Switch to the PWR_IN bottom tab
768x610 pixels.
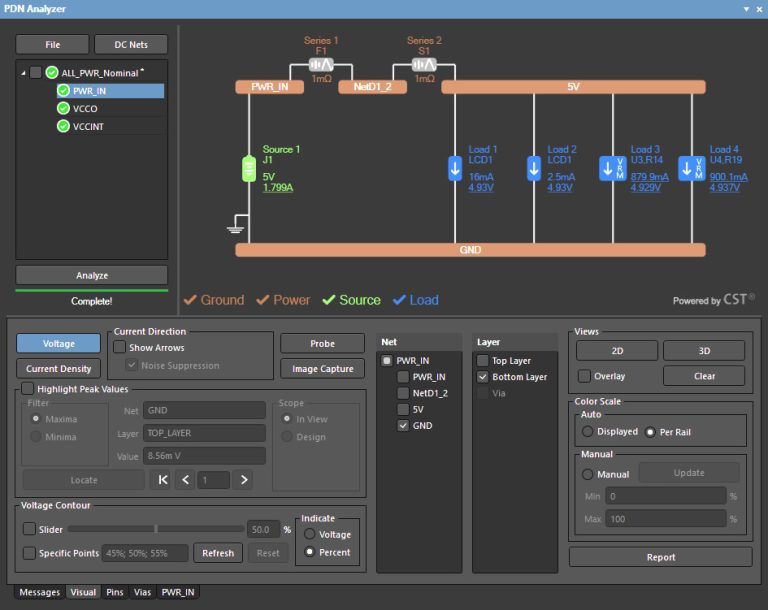178,592
